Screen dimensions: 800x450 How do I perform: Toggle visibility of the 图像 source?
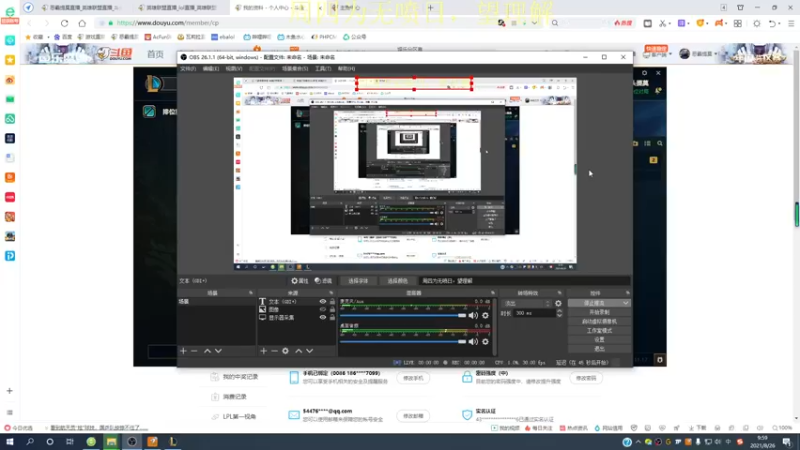coord(322,309)
